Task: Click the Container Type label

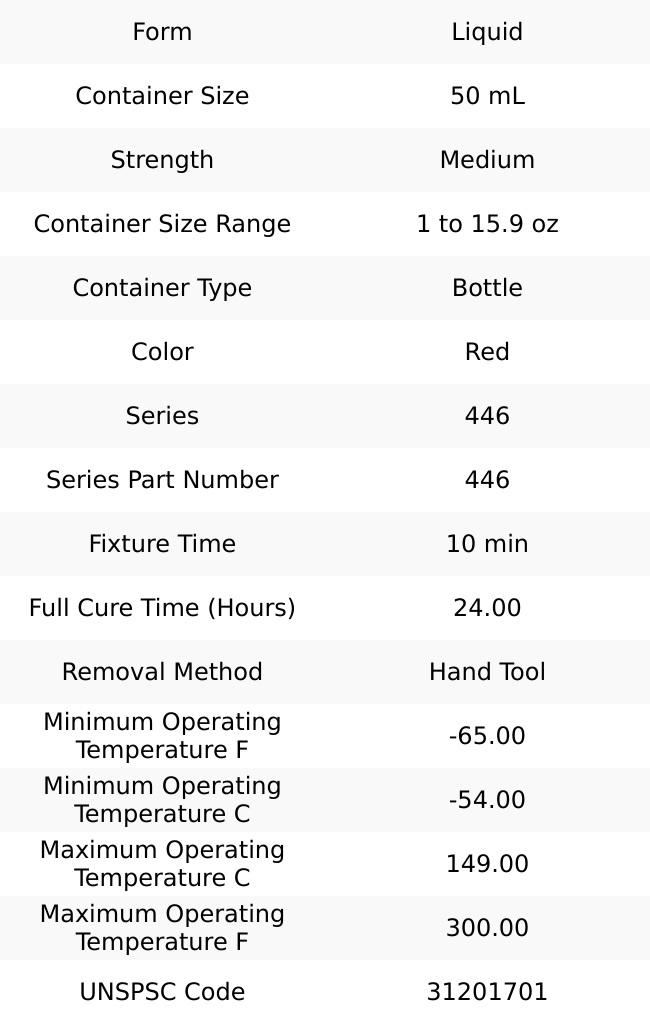Action: click(x=162, y=288)
